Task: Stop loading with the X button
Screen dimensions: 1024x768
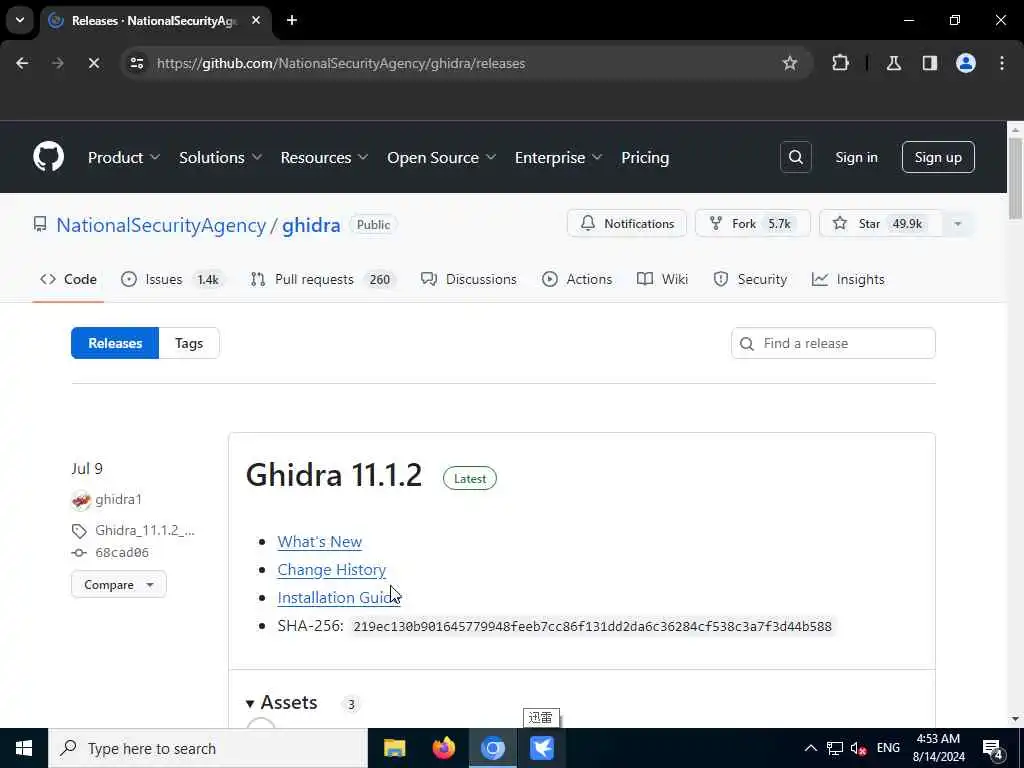Action: [x=93, y=63]
